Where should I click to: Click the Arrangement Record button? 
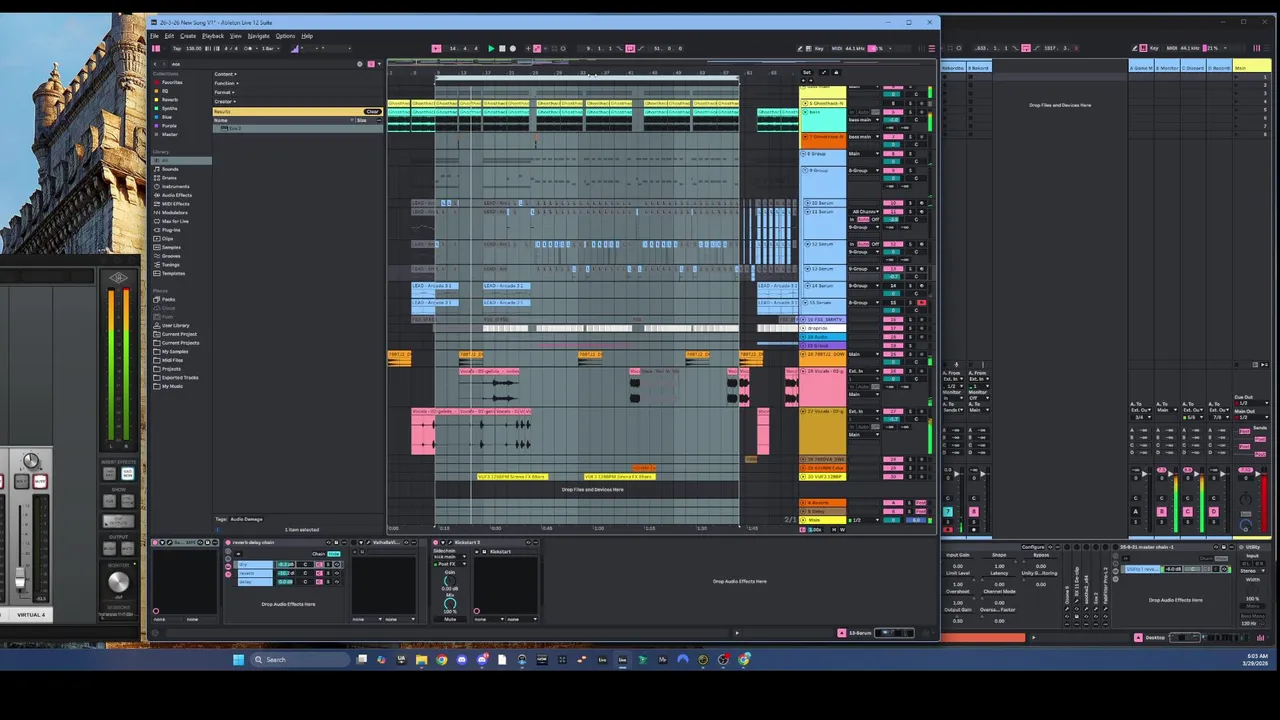click(513, 48)
